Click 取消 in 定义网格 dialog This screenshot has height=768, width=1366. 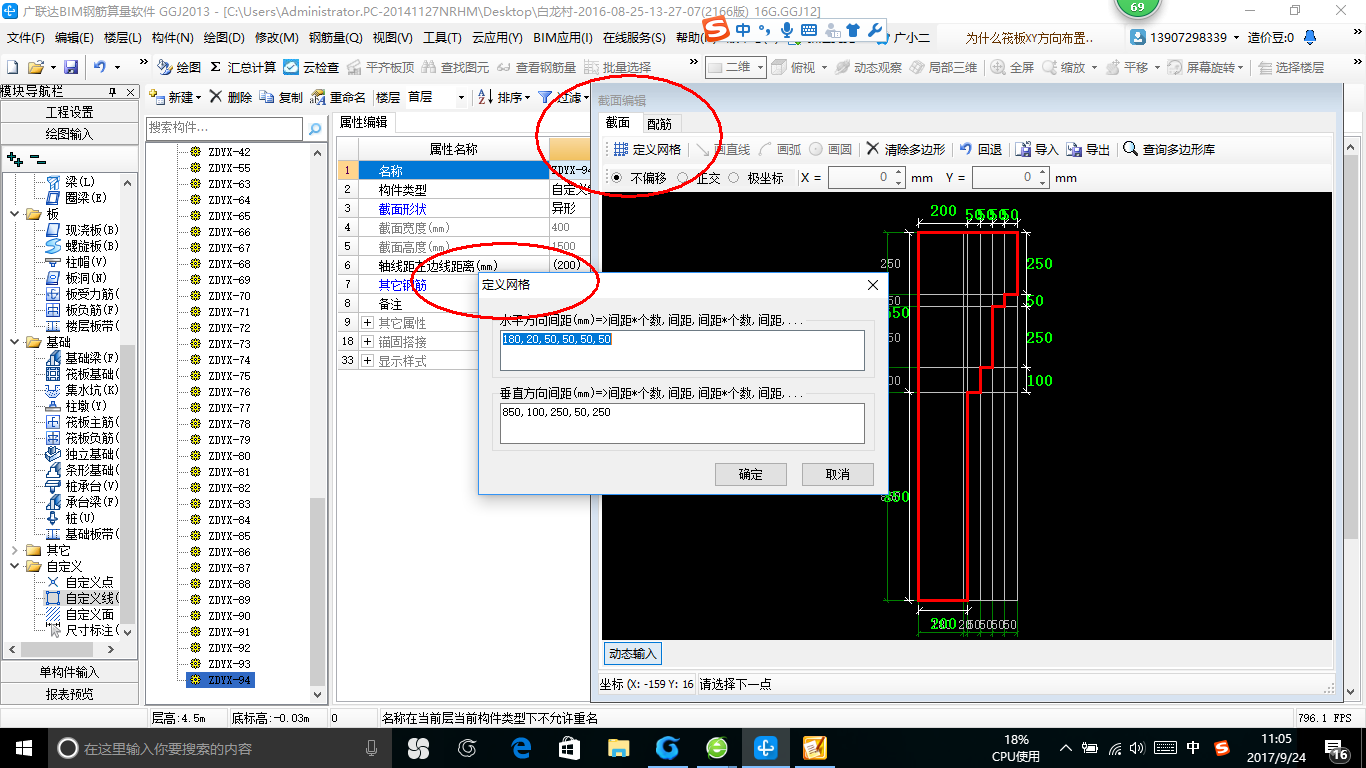(838, 474)
